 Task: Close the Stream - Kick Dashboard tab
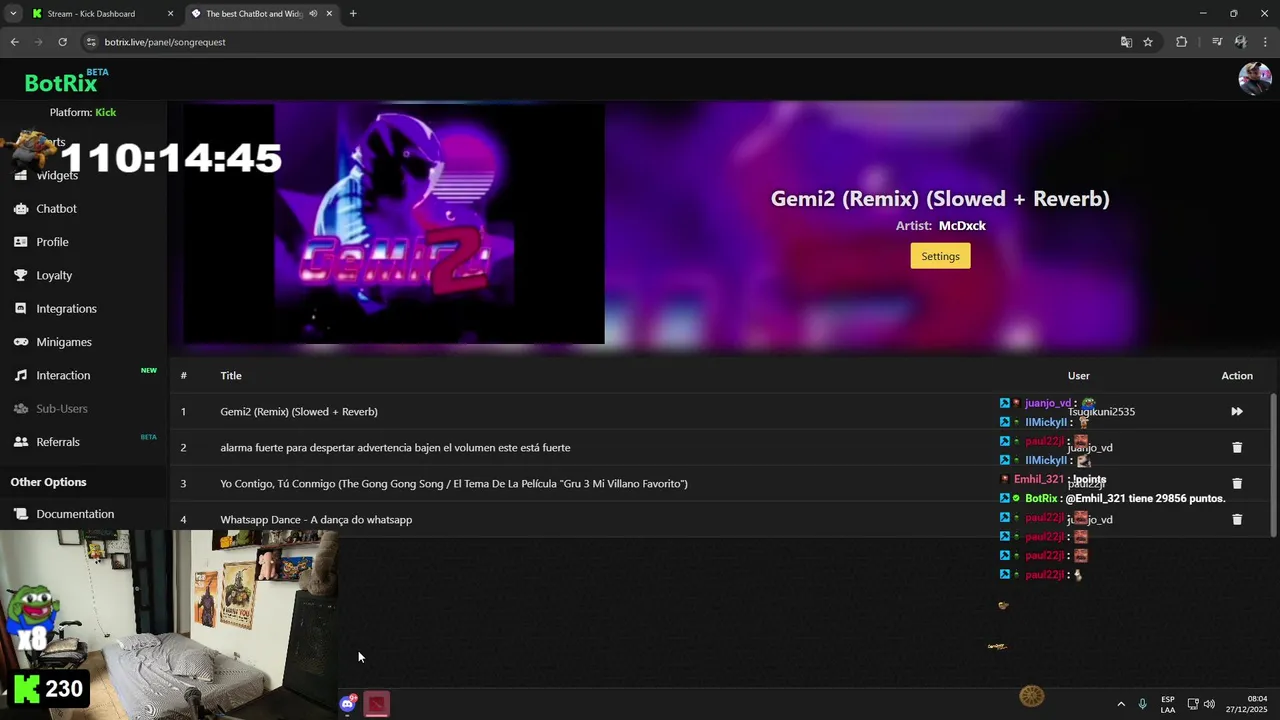(170, 14)
